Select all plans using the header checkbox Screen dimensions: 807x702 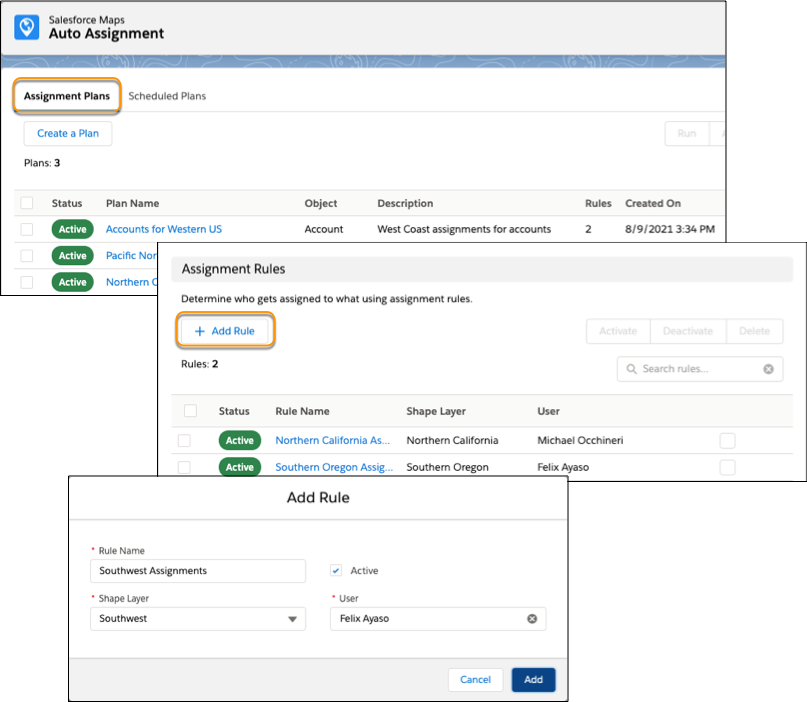coord(28,202)
